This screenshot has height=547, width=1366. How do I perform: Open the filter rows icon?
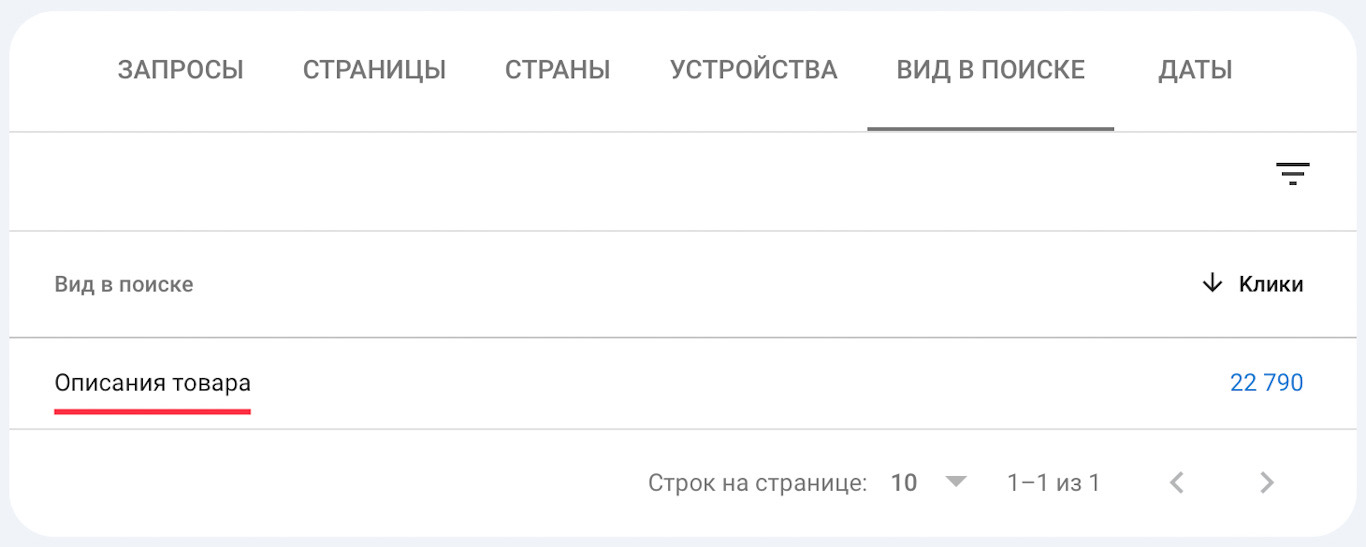(x=1292, y=174)
